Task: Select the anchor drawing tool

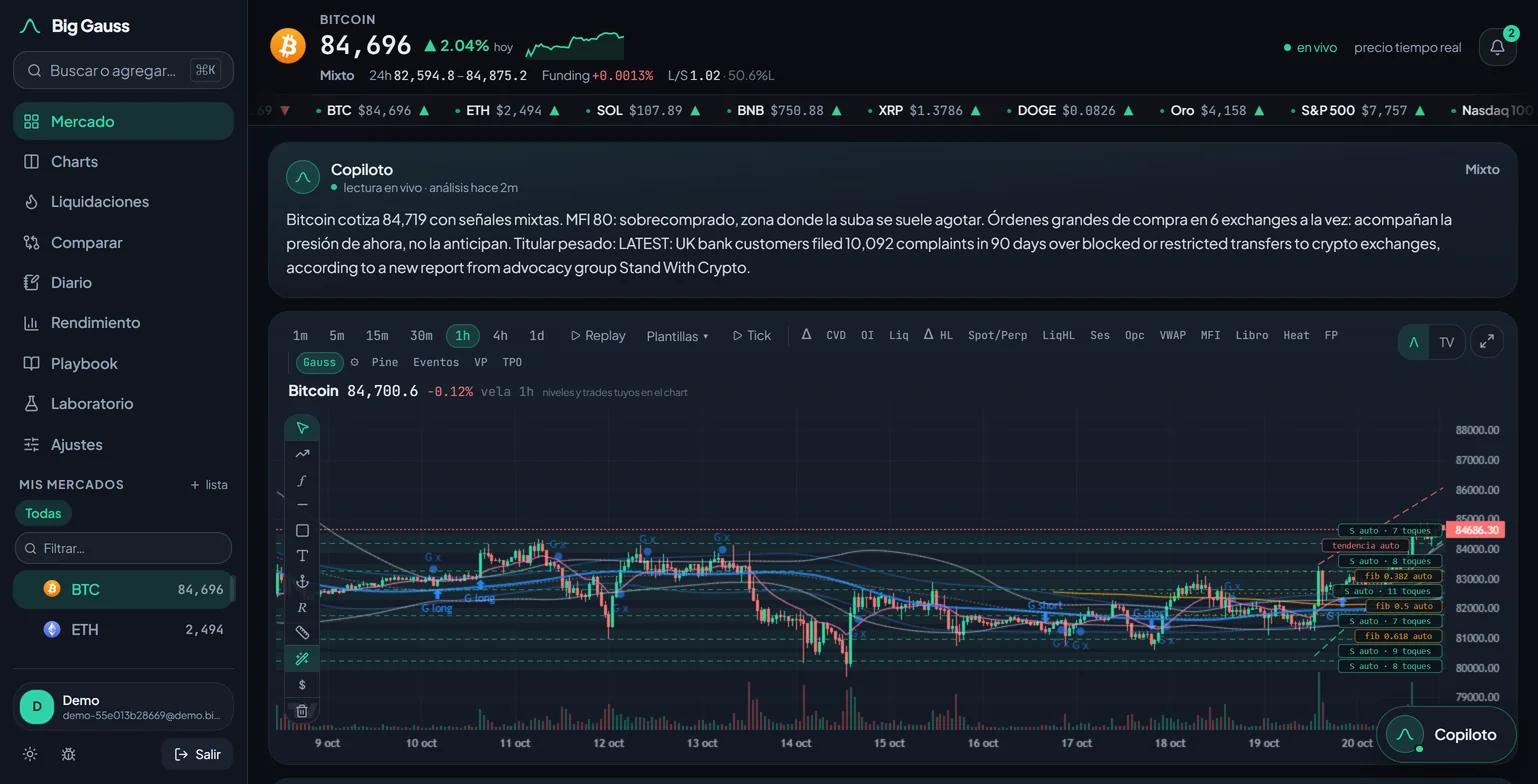Action: point(302,582)
